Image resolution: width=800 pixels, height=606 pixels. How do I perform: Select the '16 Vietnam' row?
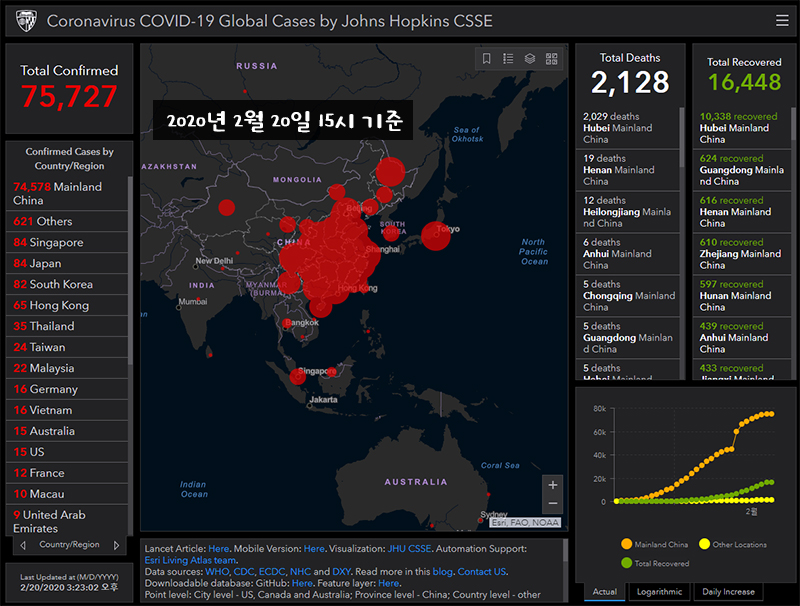point(67,410)
